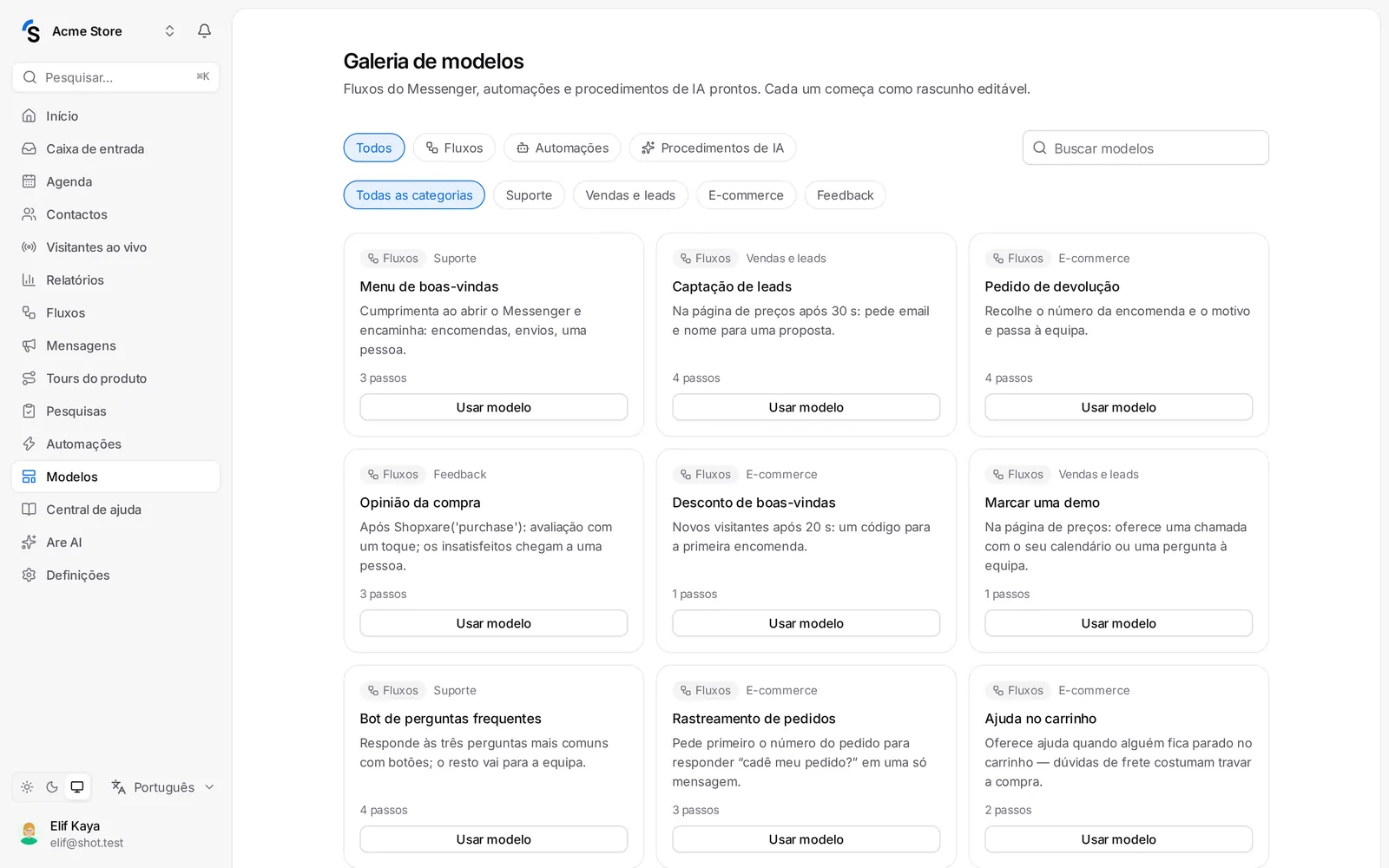Viewport: 1389px width, 868px height.
Task: Select Vendas e leads category filter
Action: coord(630,195)
